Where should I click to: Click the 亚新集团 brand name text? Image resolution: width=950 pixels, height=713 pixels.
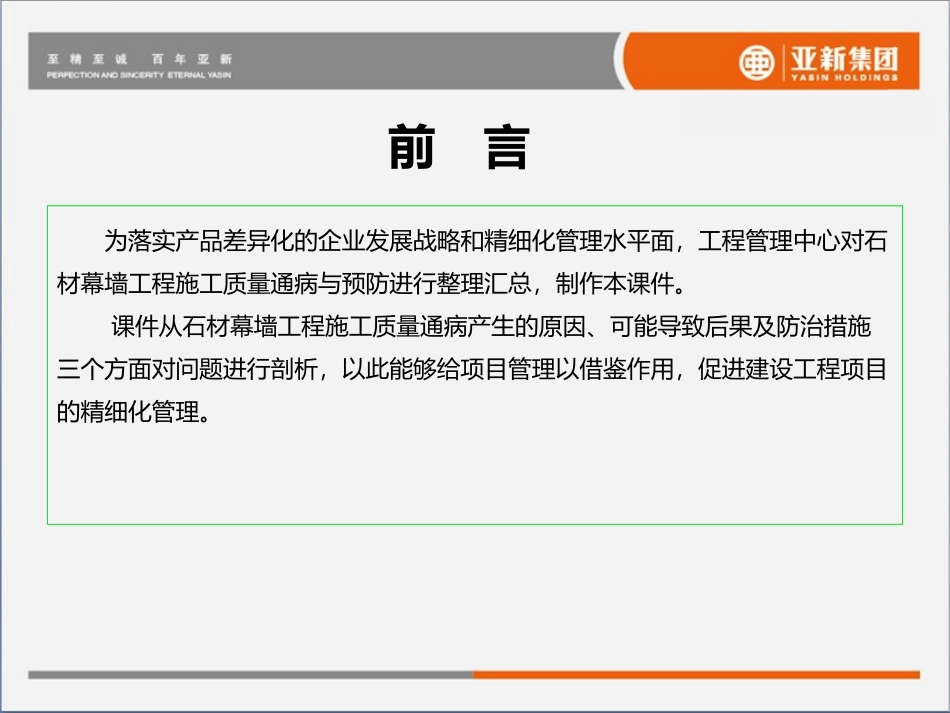click(x=845, y=59)
